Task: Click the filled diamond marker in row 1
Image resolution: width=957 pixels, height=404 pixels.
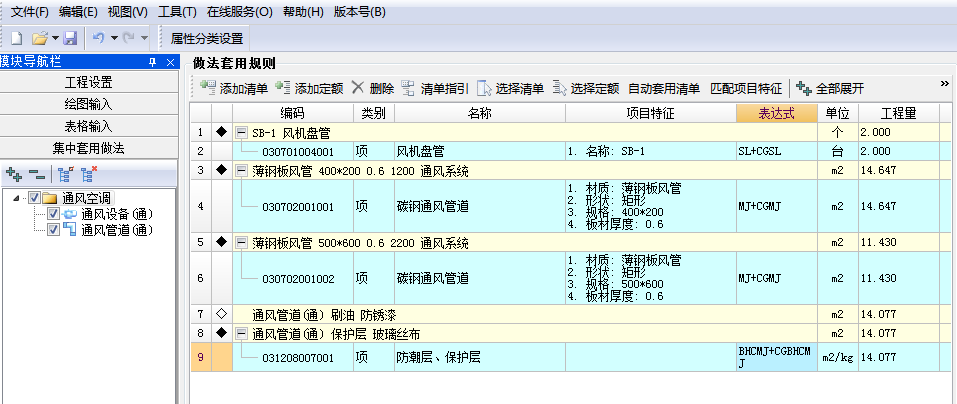Action: pos(222,131)
